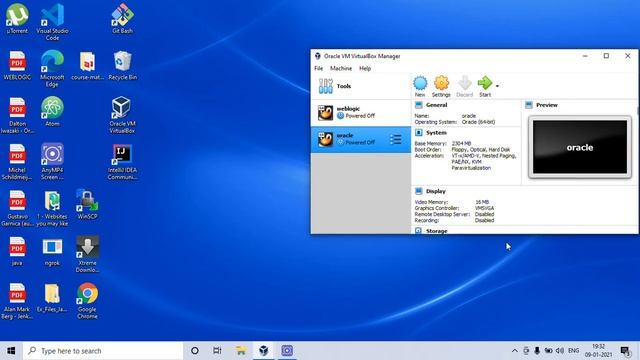Open the Help menu in VirtualBox
This screenshot has height=360, width=640.
pyautogui.click(x=365, y=69)
